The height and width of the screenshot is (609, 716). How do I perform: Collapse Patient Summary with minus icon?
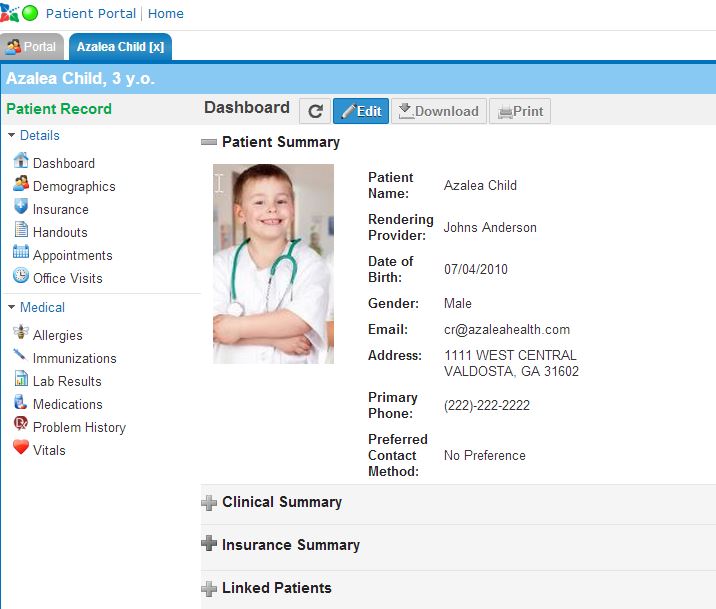click(x=209, y=142)
